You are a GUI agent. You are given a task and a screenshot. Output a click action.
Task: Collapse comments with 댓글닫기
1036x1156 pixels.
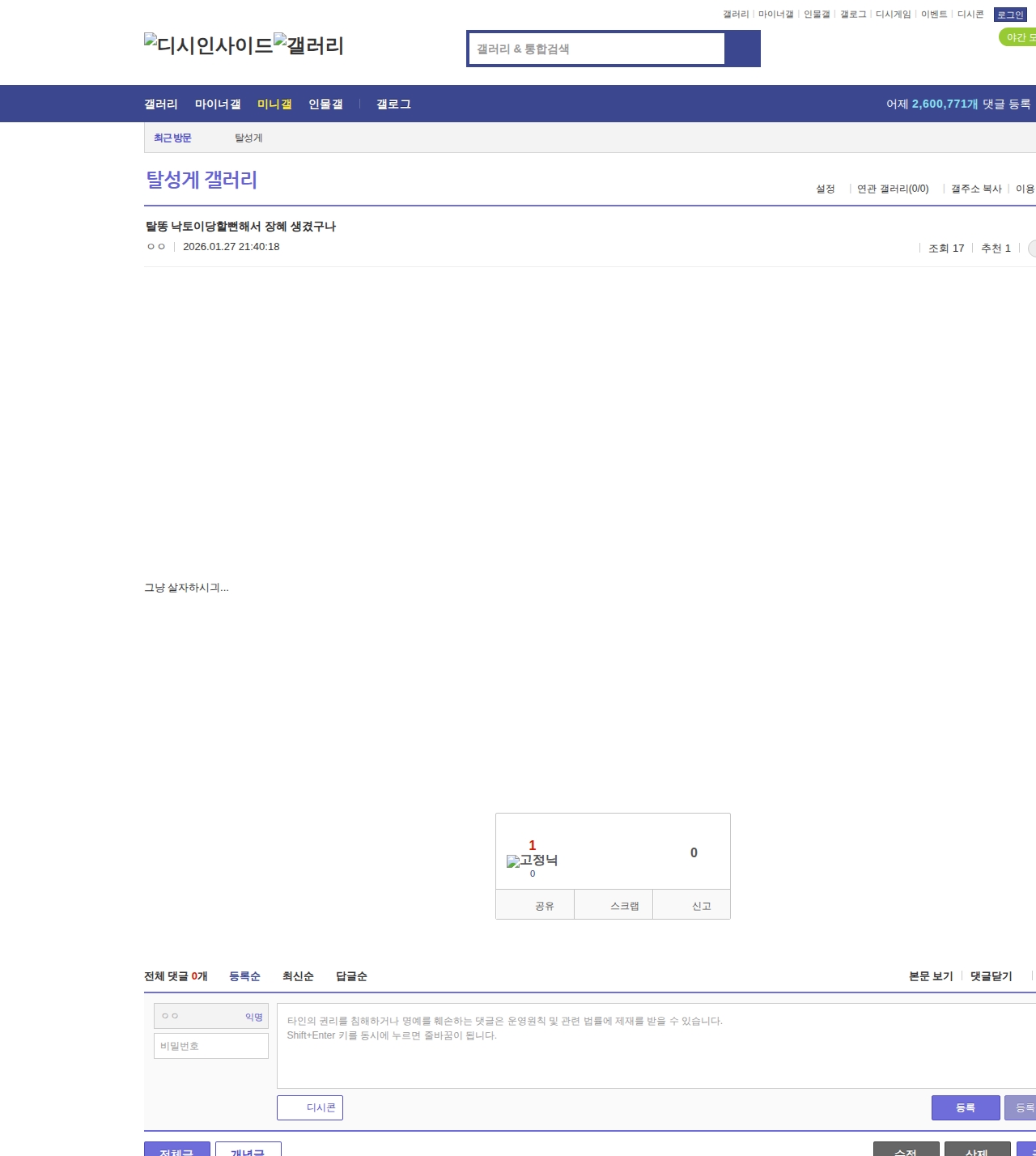(991, 976)
